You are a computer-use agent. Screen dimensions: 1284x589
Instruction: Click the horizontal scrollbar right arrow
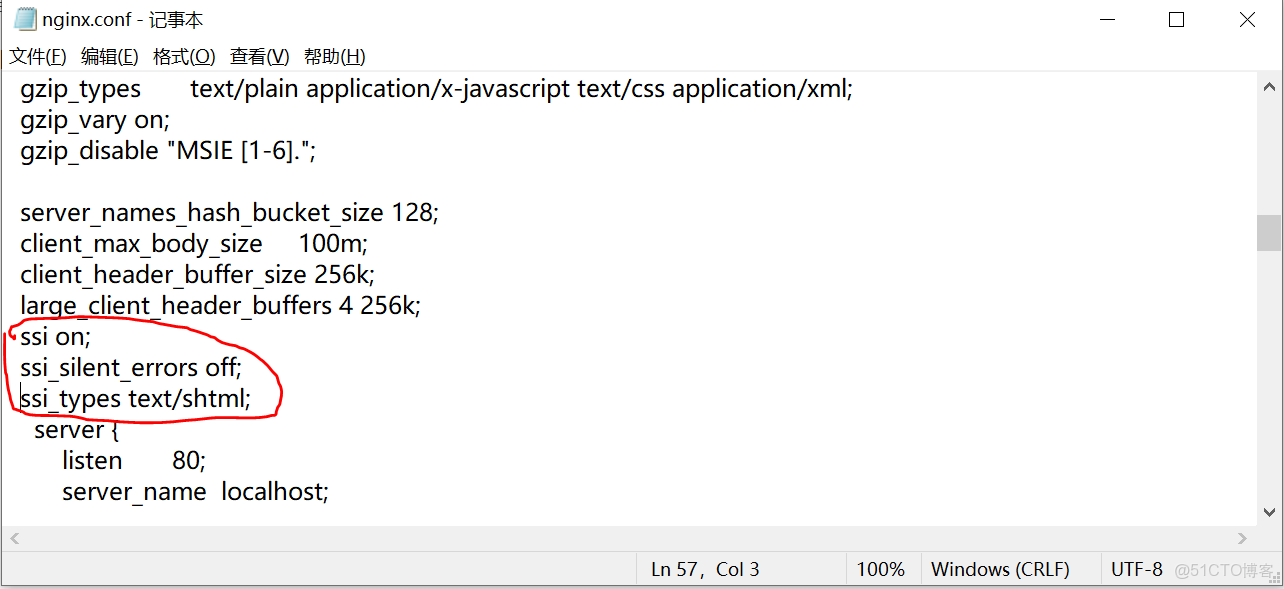(x=1243, y=538)
